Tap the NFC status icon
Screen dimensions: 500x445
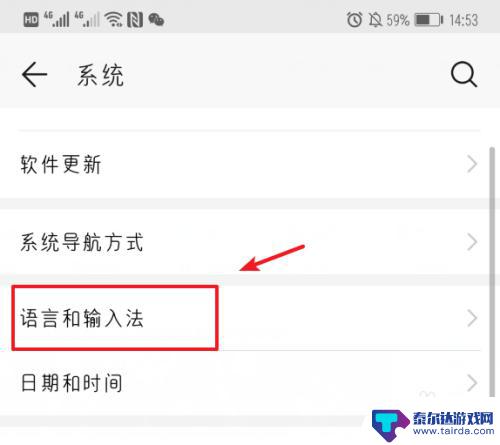135,20
